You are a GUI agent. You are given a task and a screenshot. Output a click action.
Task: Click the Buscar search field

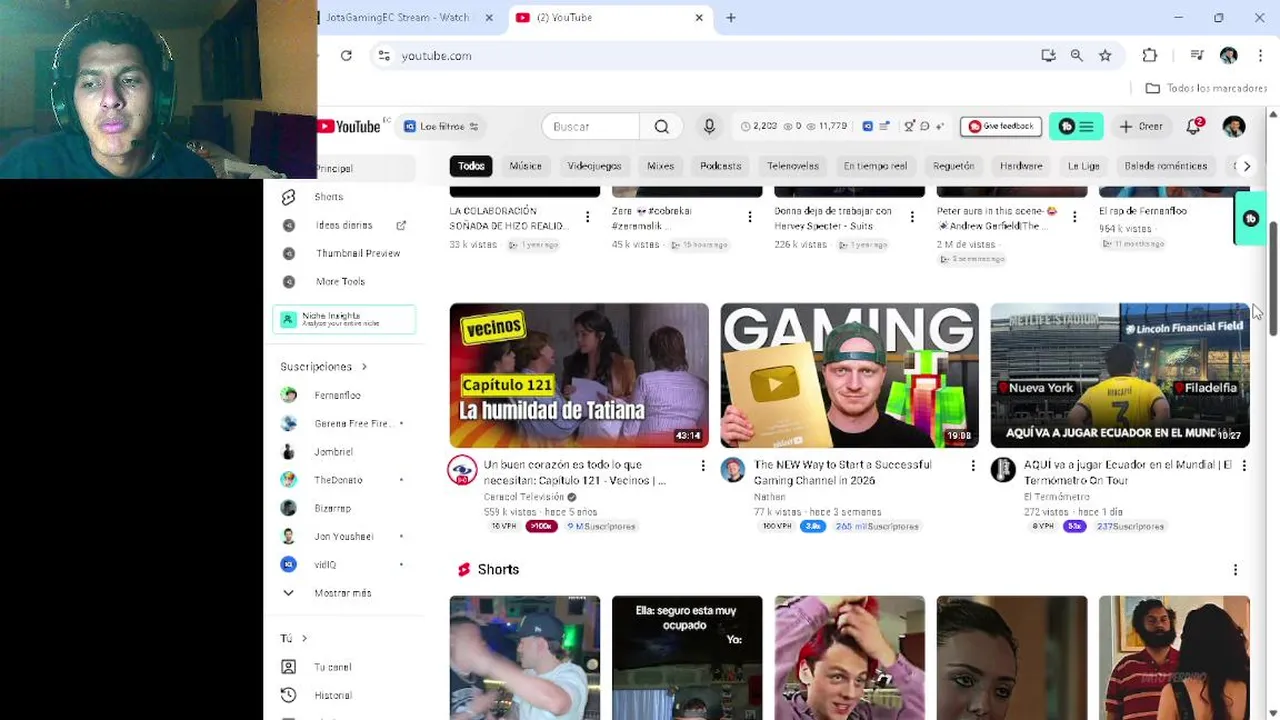590,126
